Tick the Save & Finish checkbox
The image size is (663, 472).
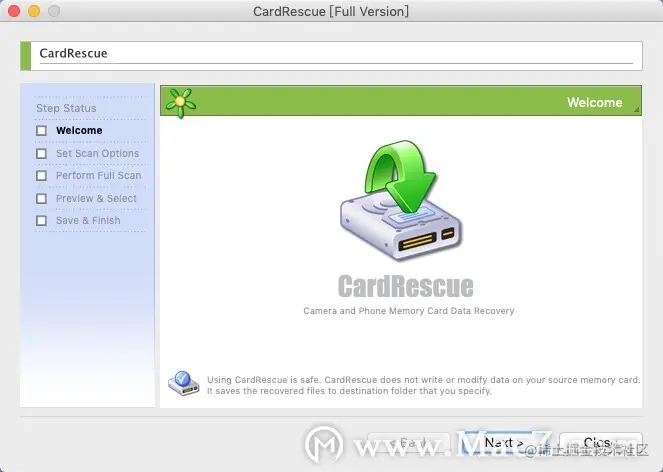[x=41, y=220]
